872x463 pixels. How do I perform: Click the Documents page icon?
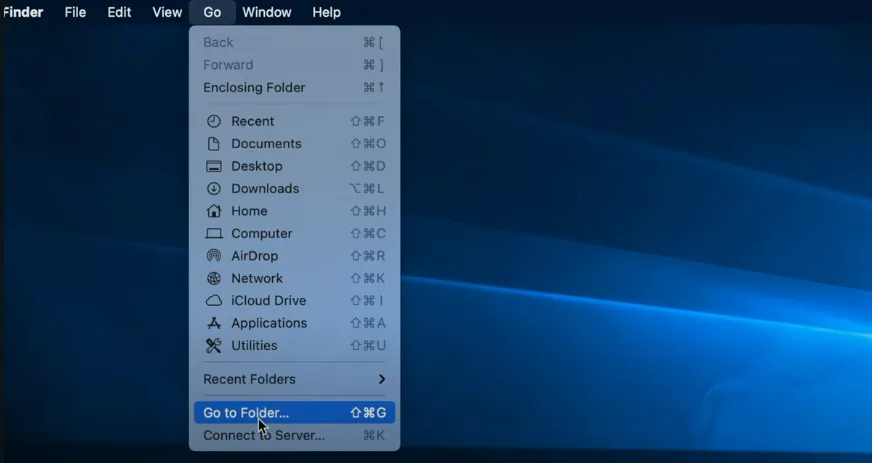[214, 143]
